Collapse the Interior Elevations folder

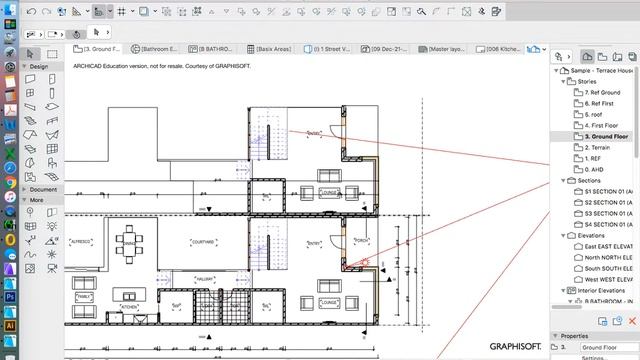(x=563, y=291)
